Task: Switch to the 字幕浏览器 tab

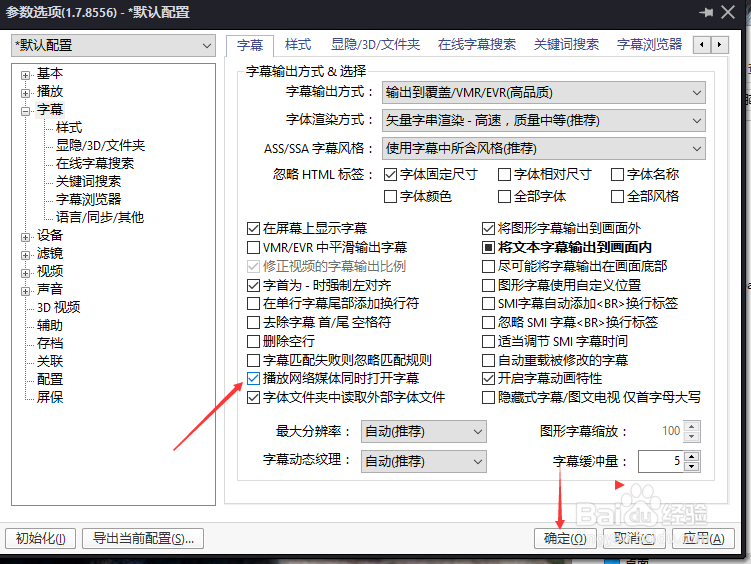Action: [x=649, y=45]
